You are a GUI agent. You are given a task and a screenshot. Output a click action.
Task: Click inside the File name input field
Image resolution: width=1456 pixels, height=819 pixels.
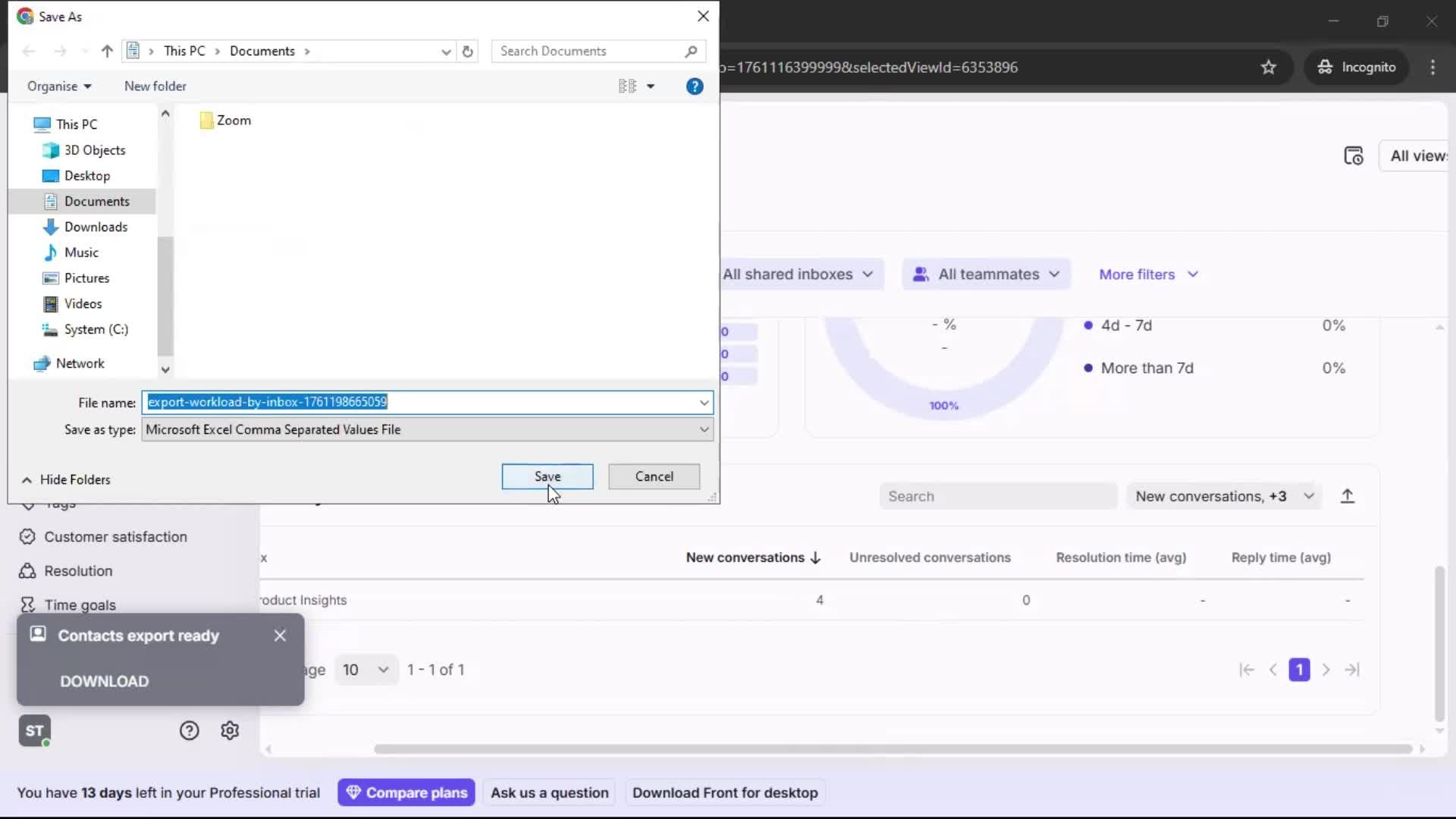425,402
